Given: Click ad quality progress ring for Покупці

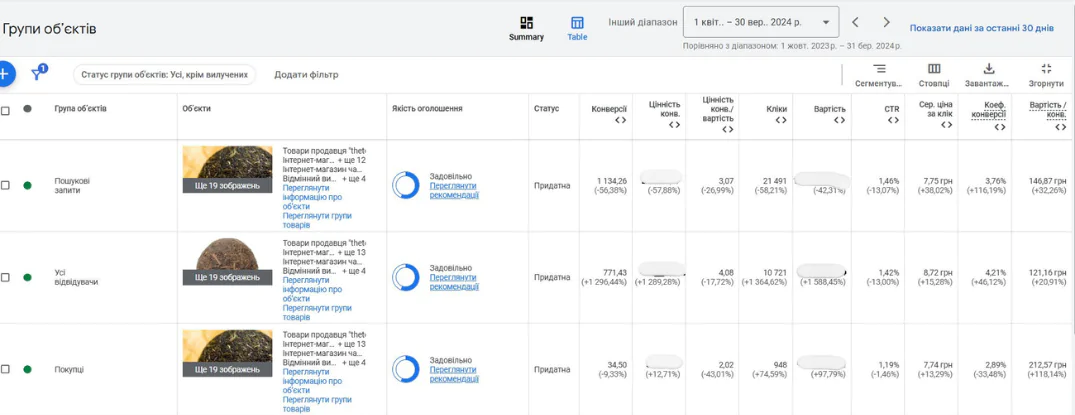Looking at the screenshot, I should click(x=406, y=369).
